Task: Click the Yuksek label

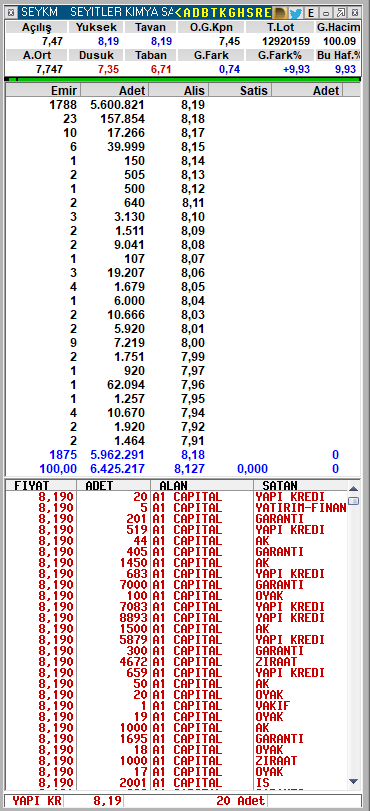Action: [96, 27]
